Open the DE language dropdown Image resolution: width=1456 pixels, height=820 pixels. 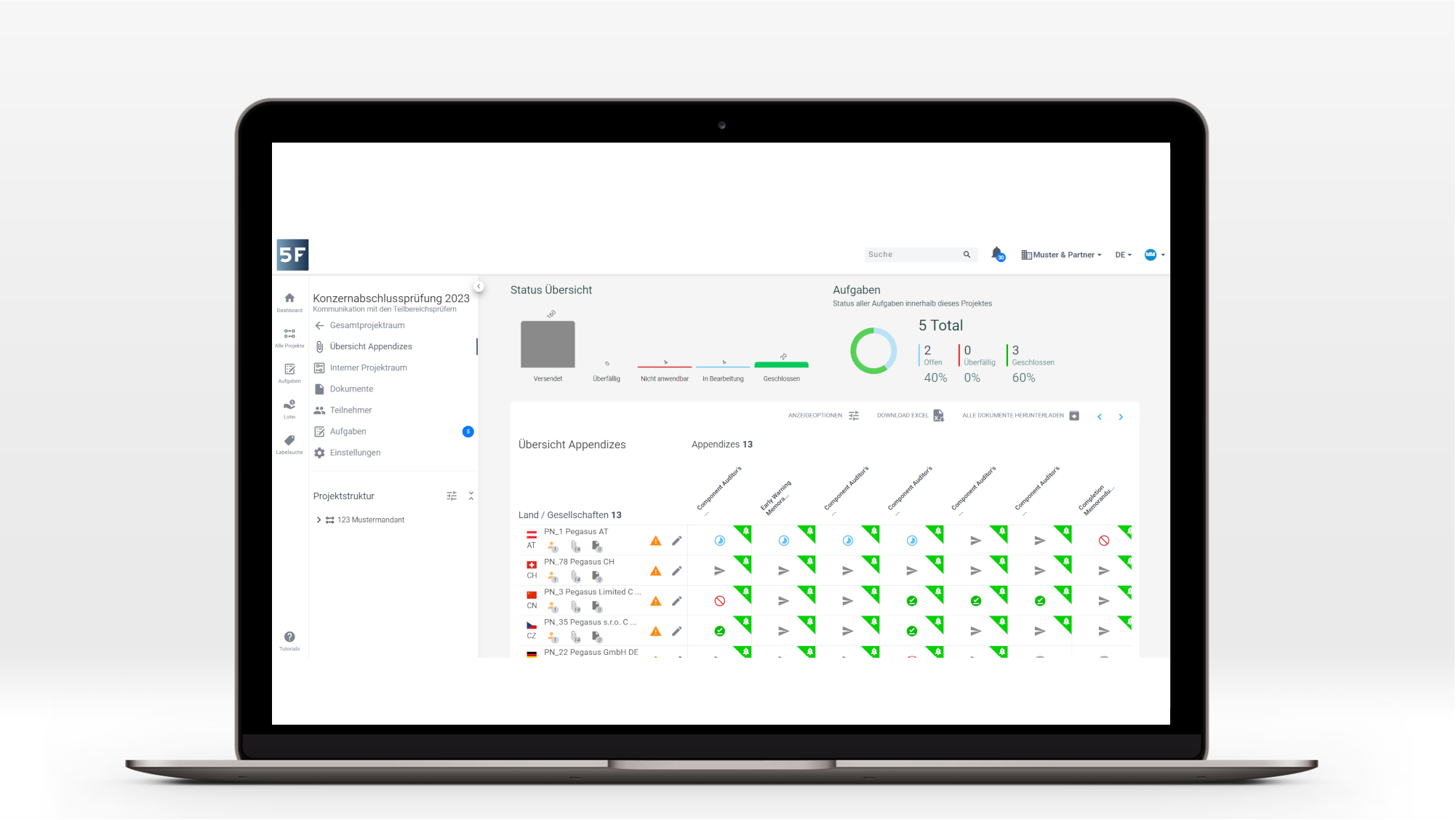point(1123,255)
